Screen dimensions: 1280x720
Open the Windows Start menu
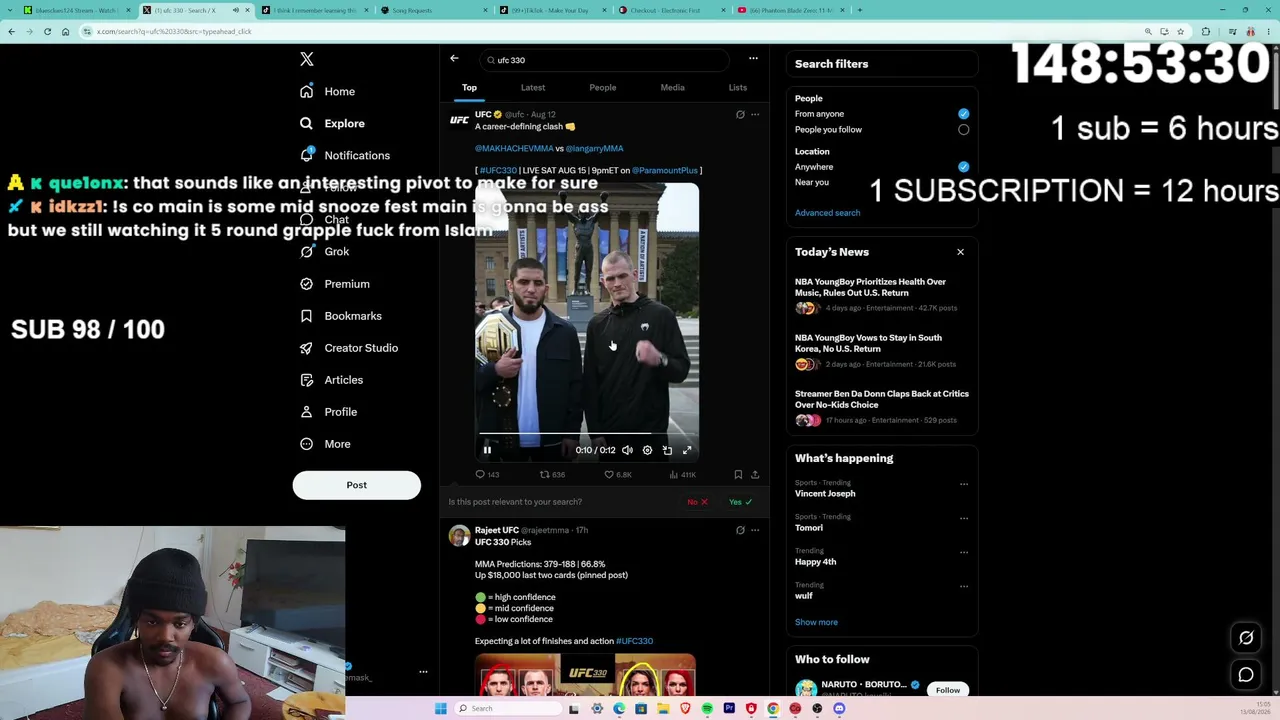pyautogui.click(x=440, y=709)
